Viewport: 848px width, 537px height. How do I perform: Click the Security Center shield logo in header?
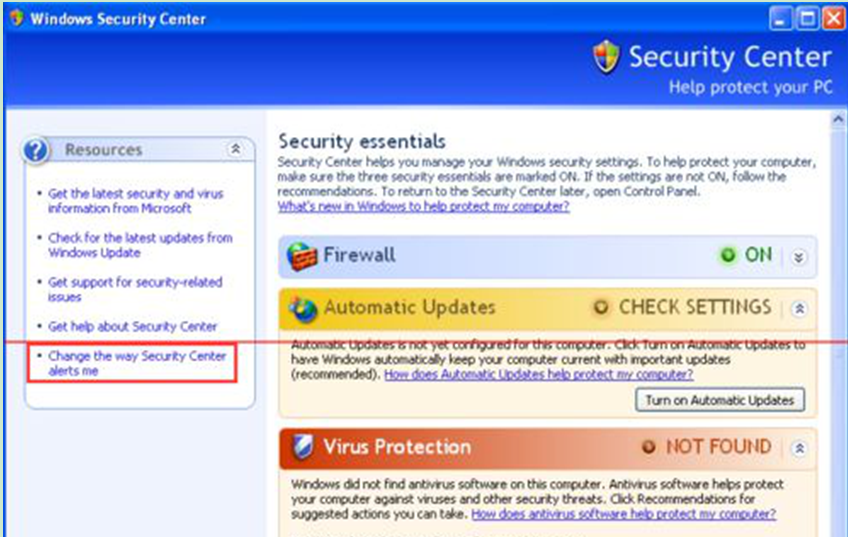[x=606, y=56]
